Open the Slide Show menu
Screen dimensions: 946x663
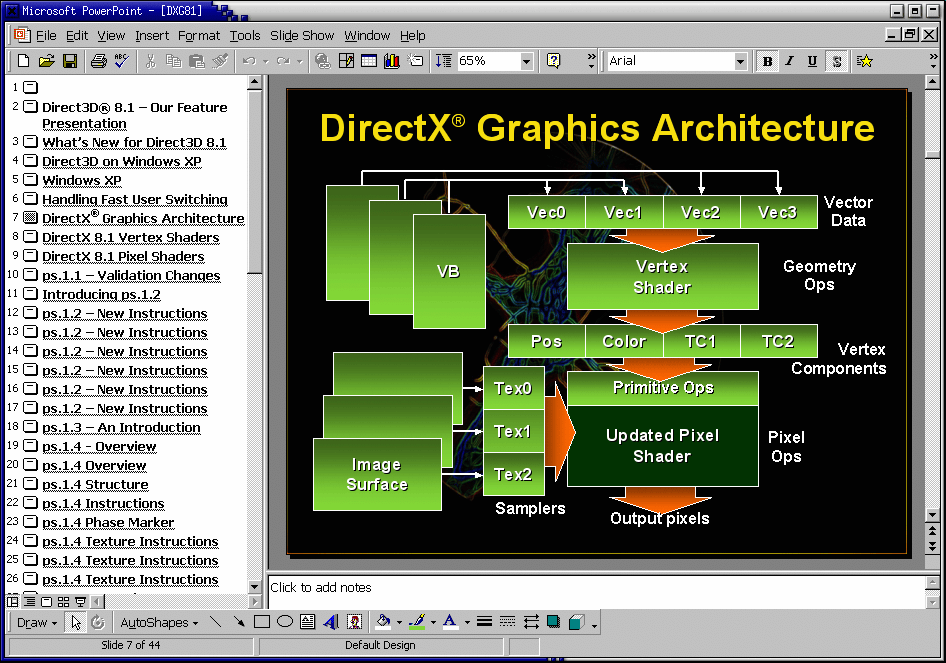pyautogui.click(x=302, y=36)
